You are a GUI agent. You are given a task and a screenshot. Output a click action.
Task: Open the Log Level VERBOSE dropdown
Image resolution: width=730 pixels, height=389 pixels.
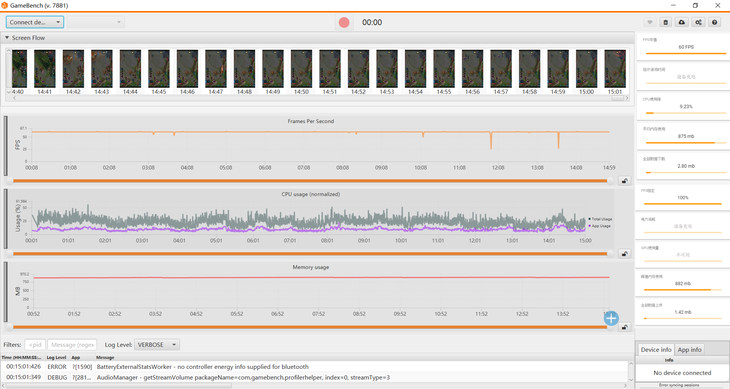(x=156, y=345)
